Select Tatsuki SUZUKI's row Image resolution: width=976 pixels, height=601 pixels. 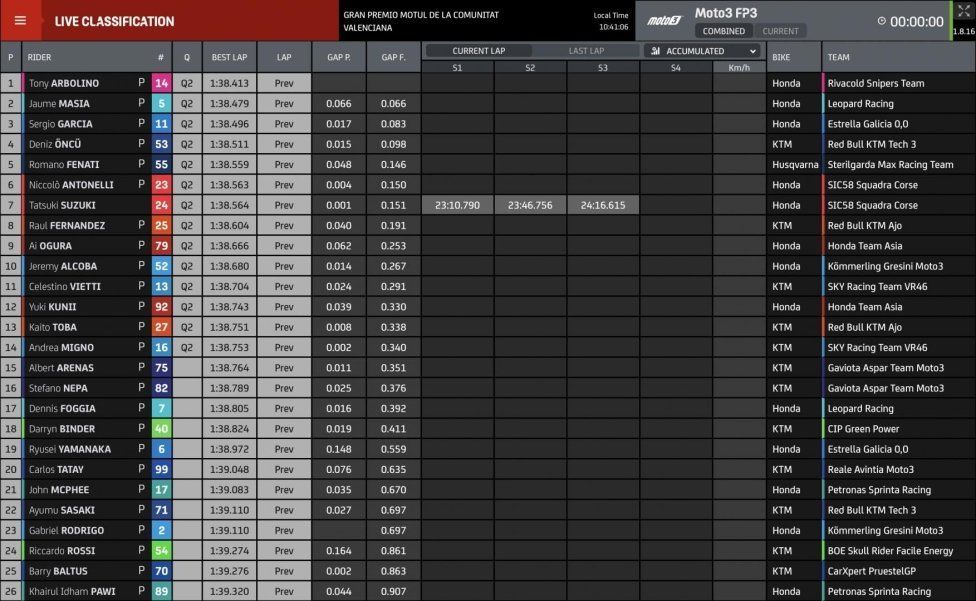tap(488, 205)
